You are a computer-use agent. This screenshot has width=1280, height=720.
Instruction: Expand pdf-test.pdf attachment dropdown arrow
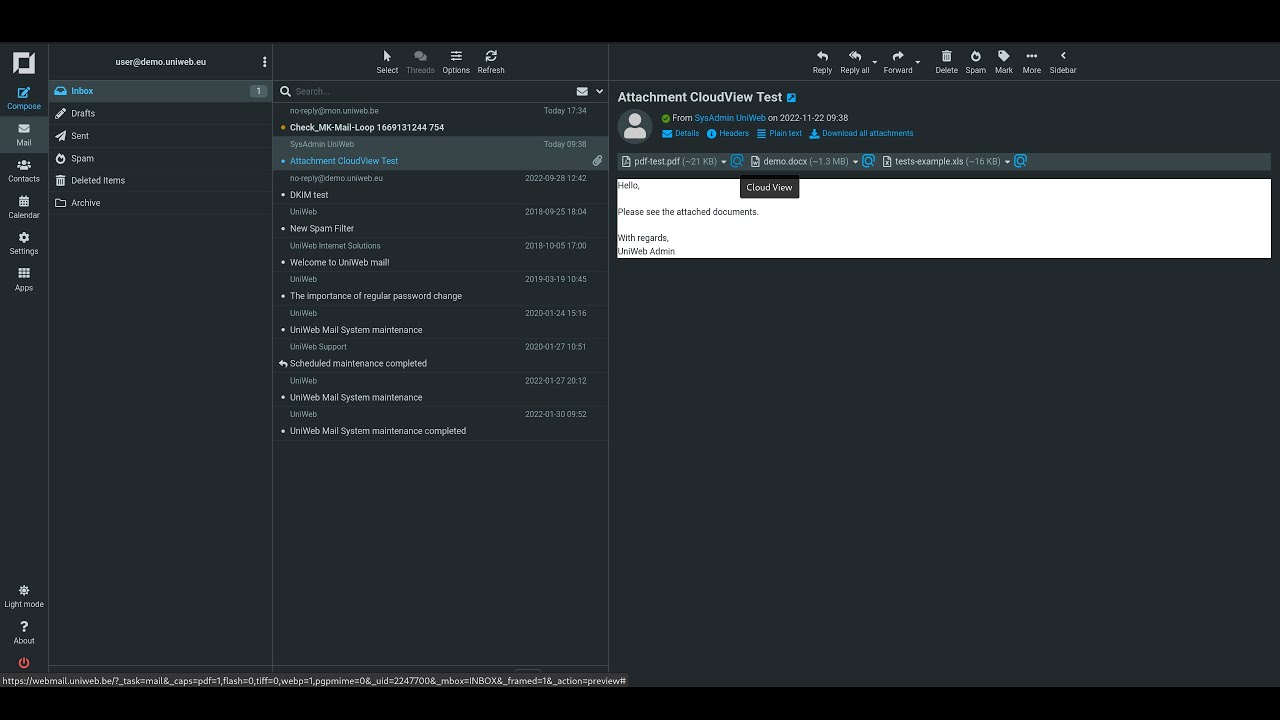tap(724, 162)
